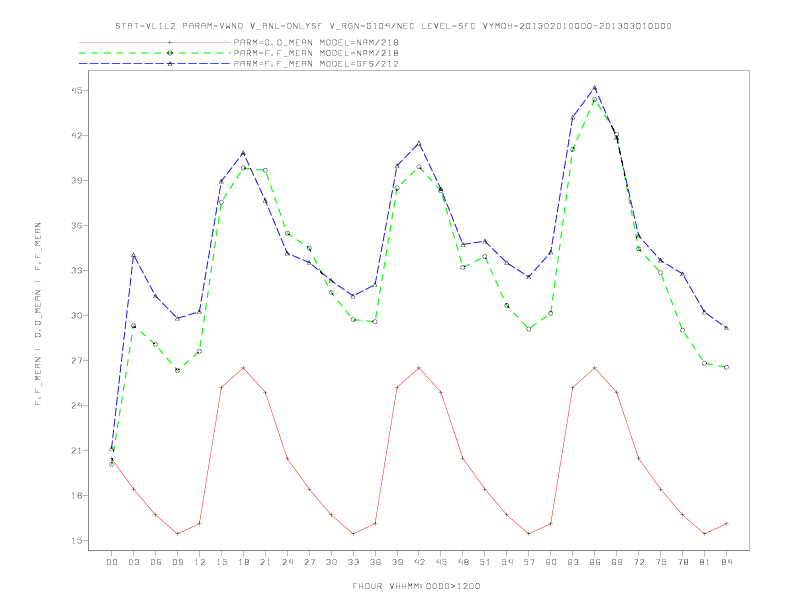This screenshot has height=612, width=792.
Task: Click the green NAM circle marker at hour 84
Action: pyautogui.click(x=726, y=367)
